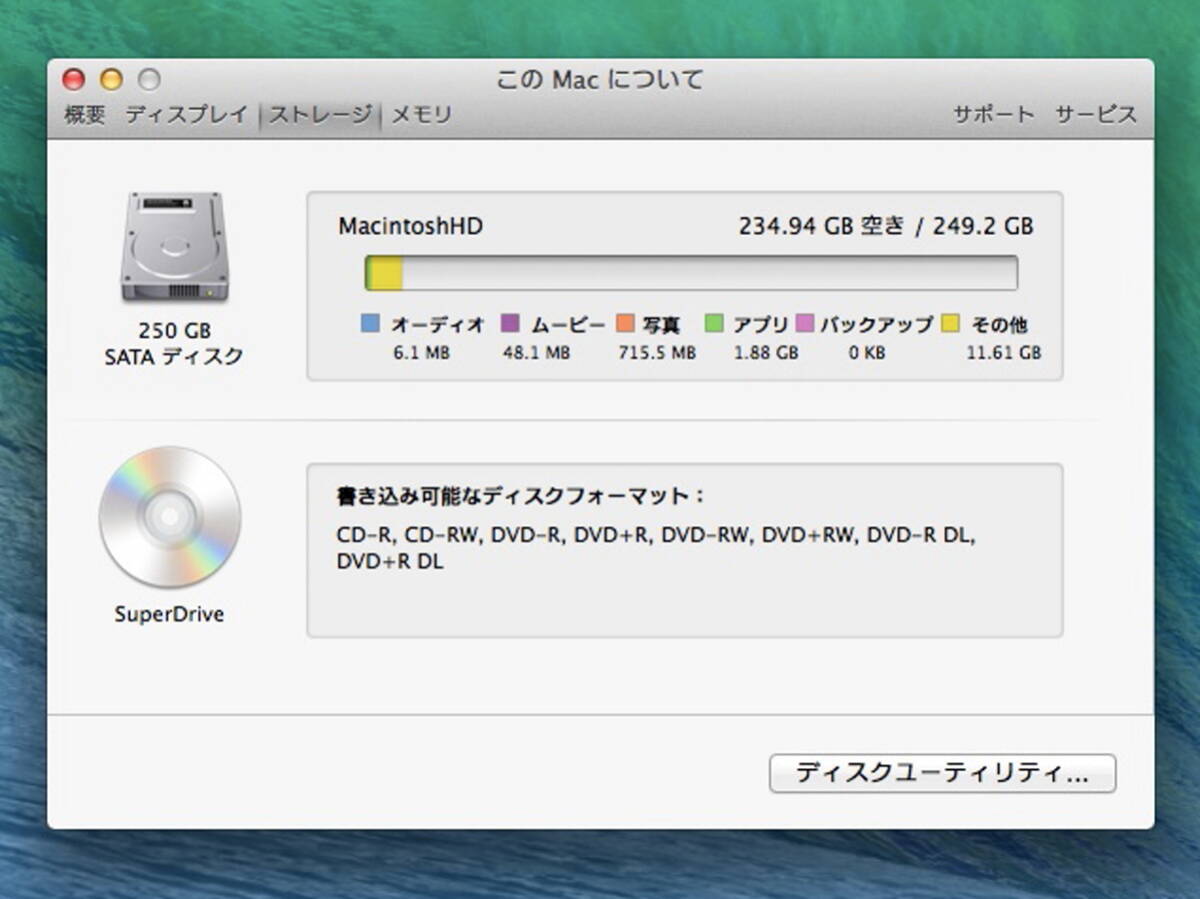Click the 250 GB SATA ディスク label

[174, 343]
